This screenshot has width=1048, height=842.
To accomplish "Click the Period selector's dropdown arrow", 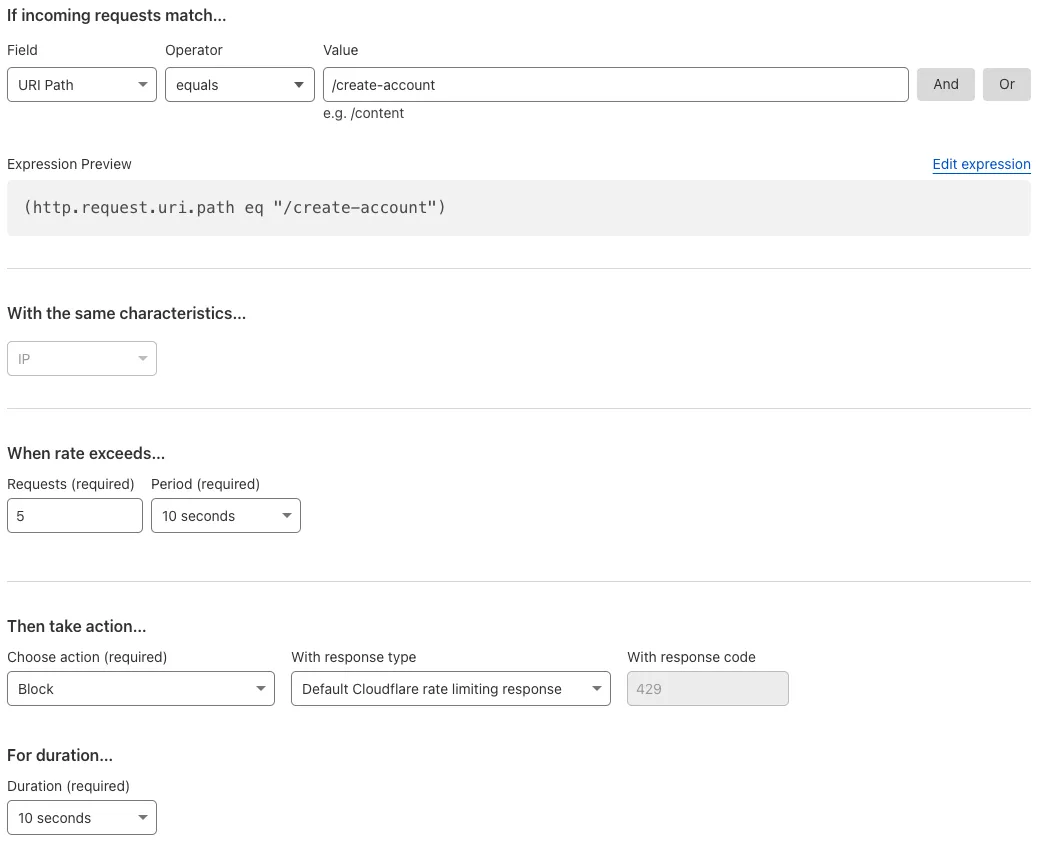I will [287, 515].
